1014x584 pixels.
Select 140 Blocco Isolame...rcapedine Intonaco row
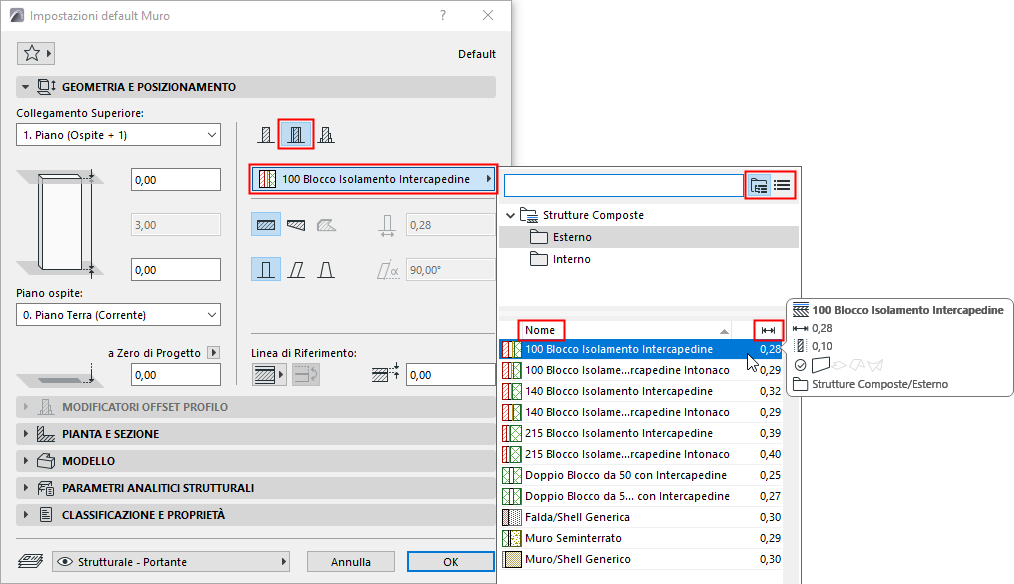click(x=642, y=412)
